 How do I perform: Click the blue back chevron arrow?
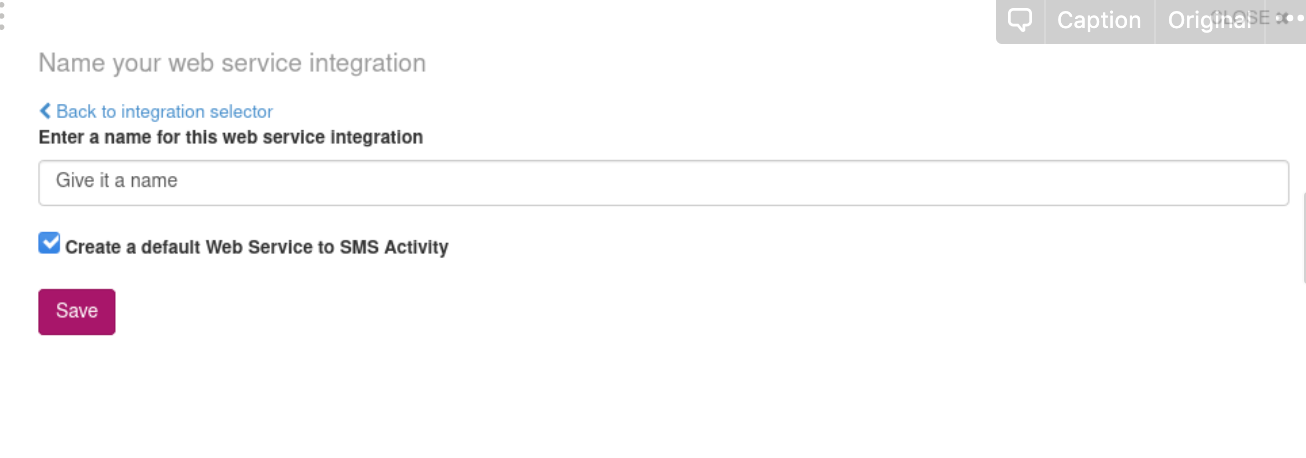coord(45,111)
